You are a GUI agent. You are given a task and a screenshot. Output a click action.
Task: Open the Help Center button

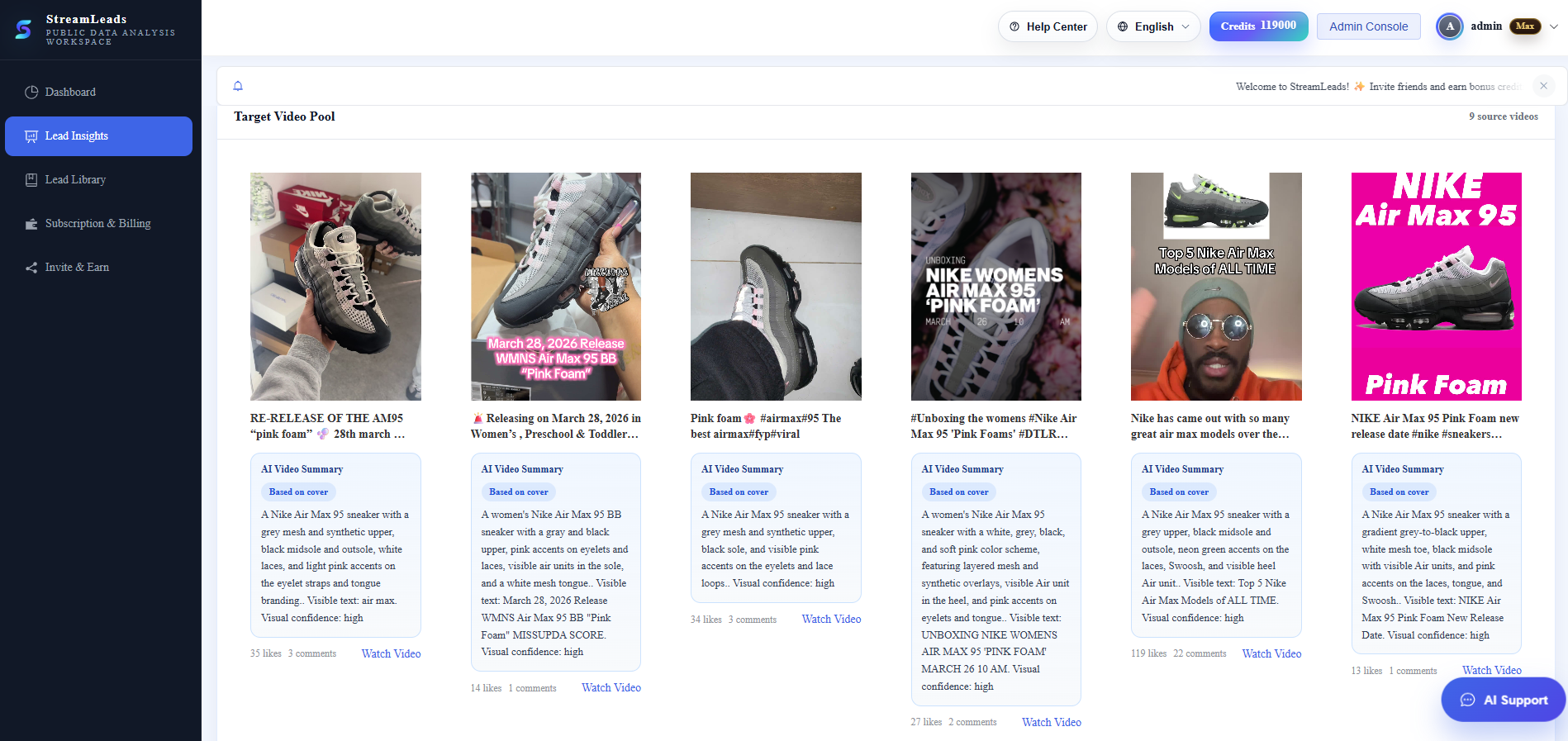(1048, 26)
